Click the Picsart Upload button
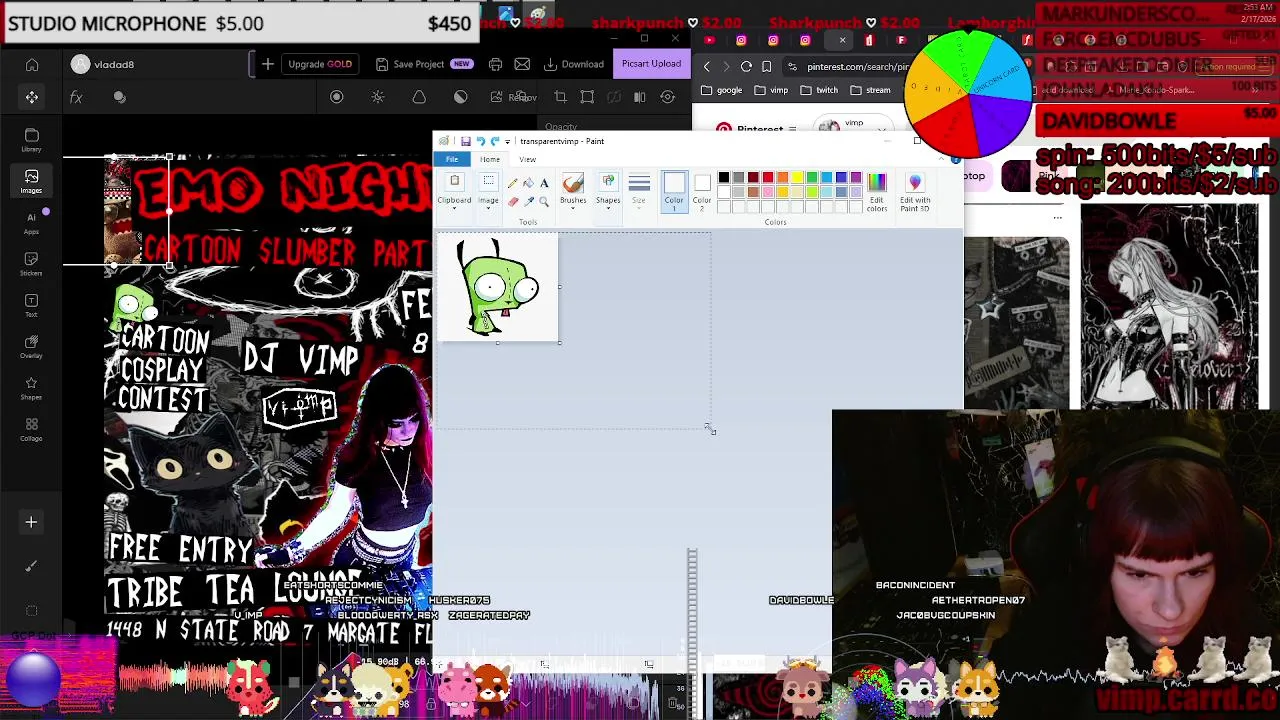 [x=651, y=64]
